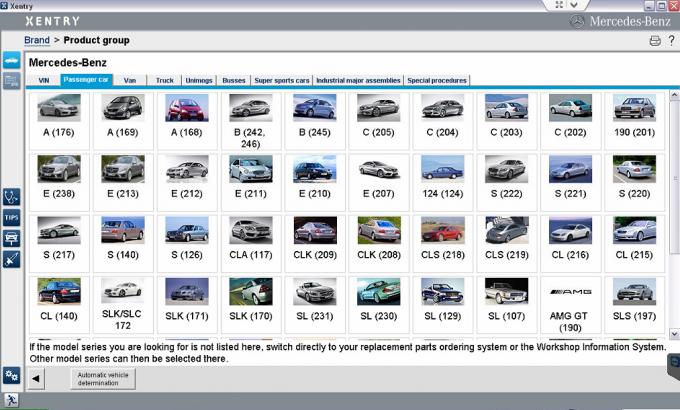Choose the B (245) model series
The width and height of the screenshot is (680, 410).
coord(315,121)
